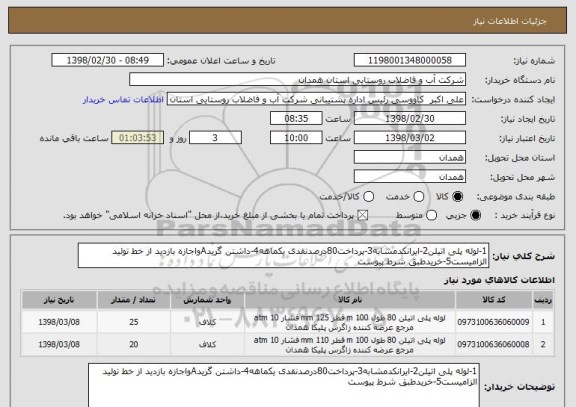
Task: Click quantity 25 in row 1
Action: coord(134,322)
